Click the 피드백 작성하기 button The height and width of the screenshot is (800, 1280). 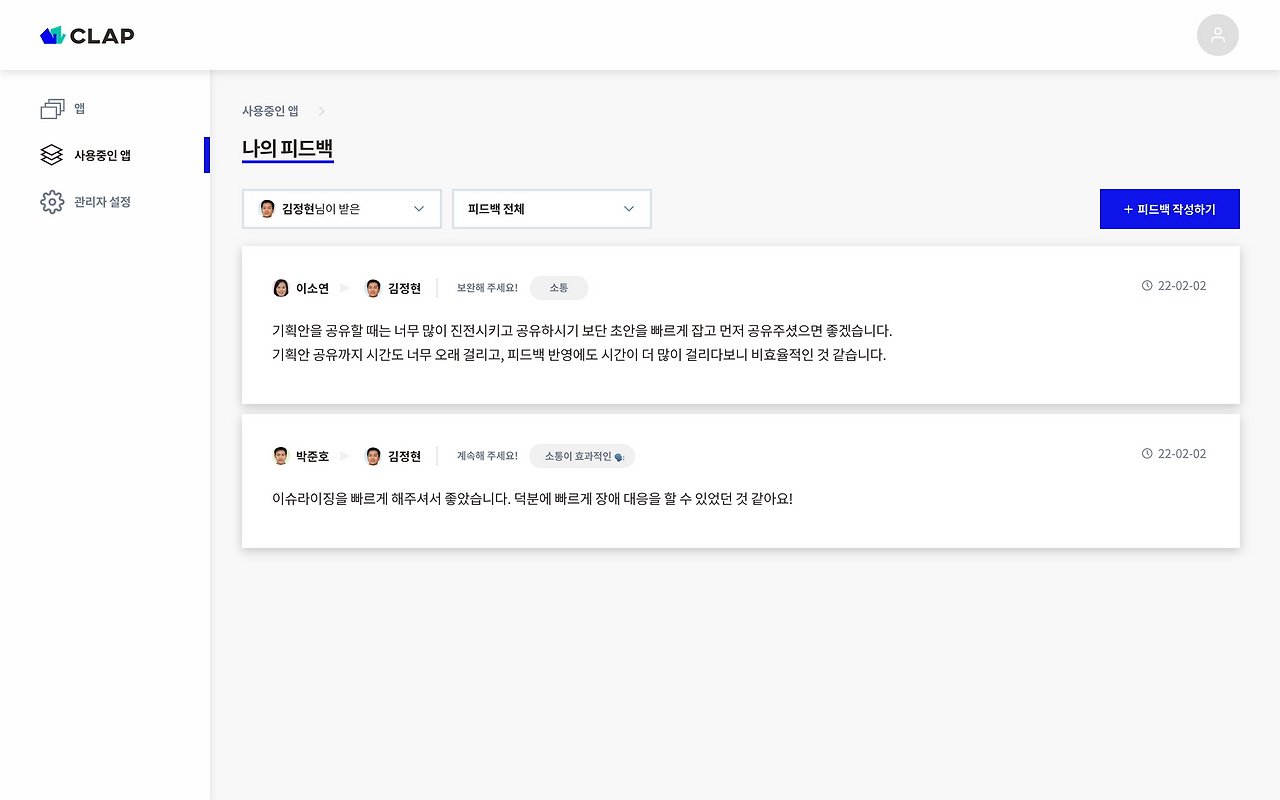[x=1170, y=208]
